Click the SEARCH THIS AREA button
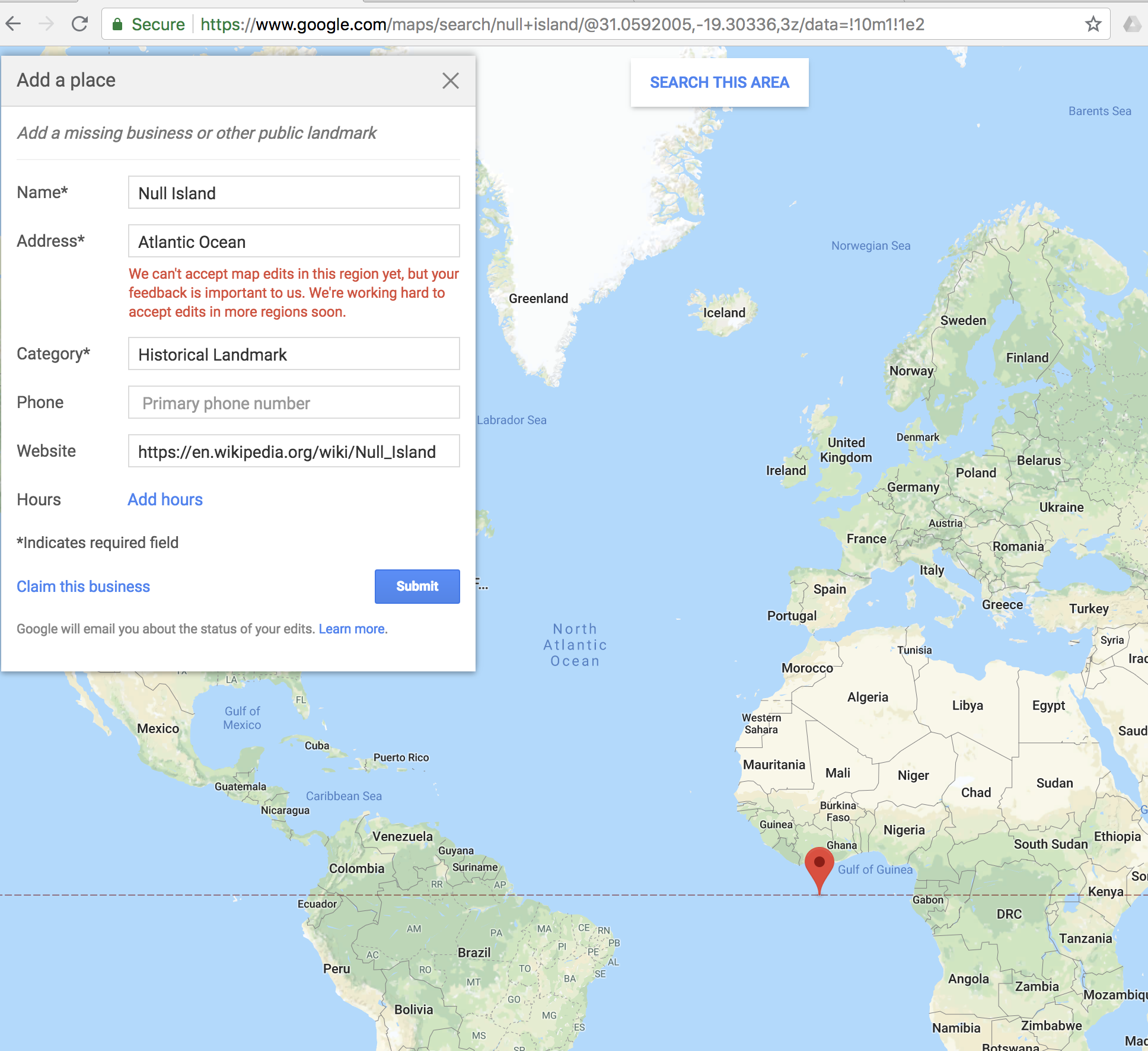 point(719,82)
